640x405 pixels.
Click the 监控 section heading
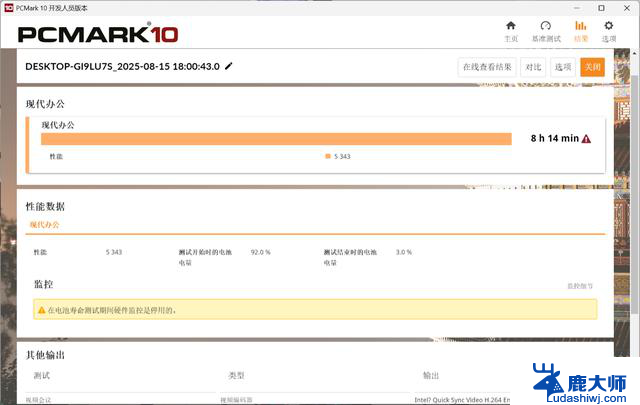43,284
